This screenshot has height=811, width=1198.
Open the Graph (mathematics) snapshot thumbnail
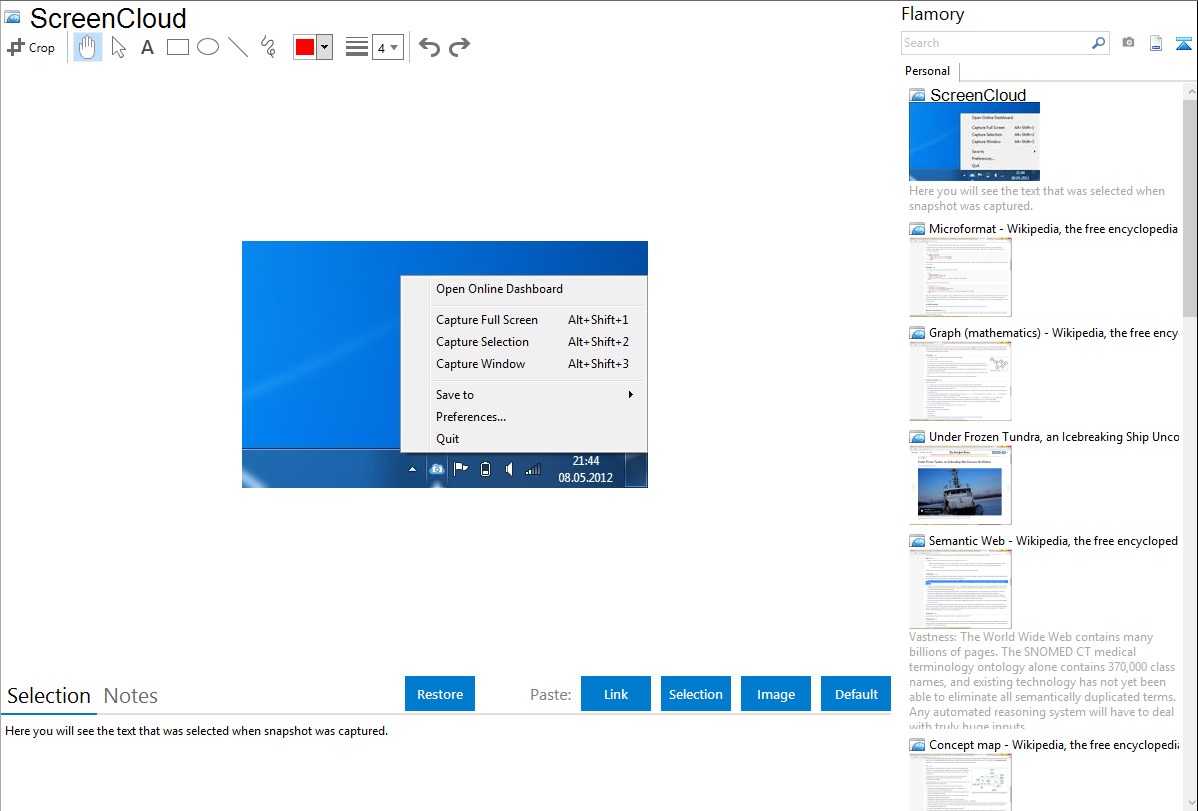(960, 381)
